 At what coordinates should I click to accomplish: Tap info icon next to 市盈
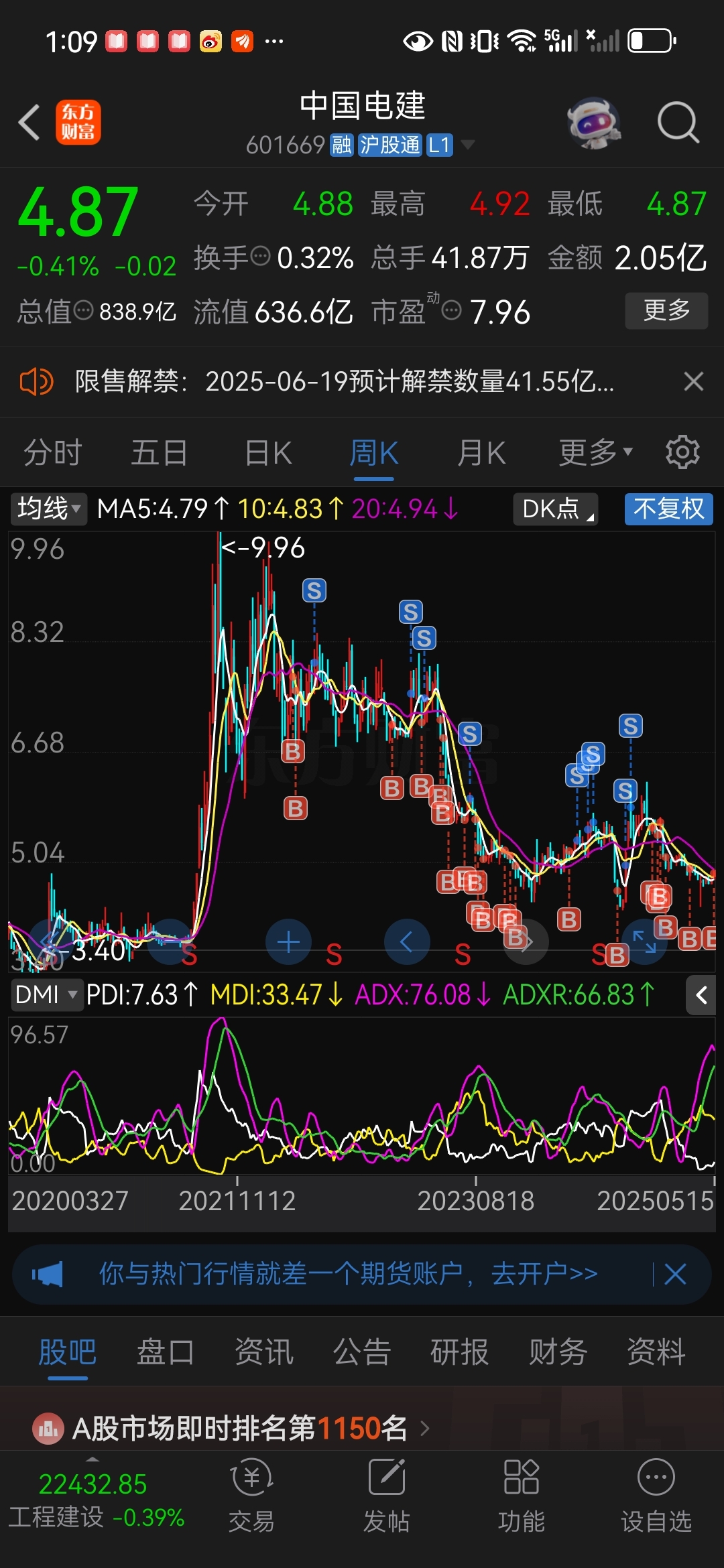tap(452, 310)
